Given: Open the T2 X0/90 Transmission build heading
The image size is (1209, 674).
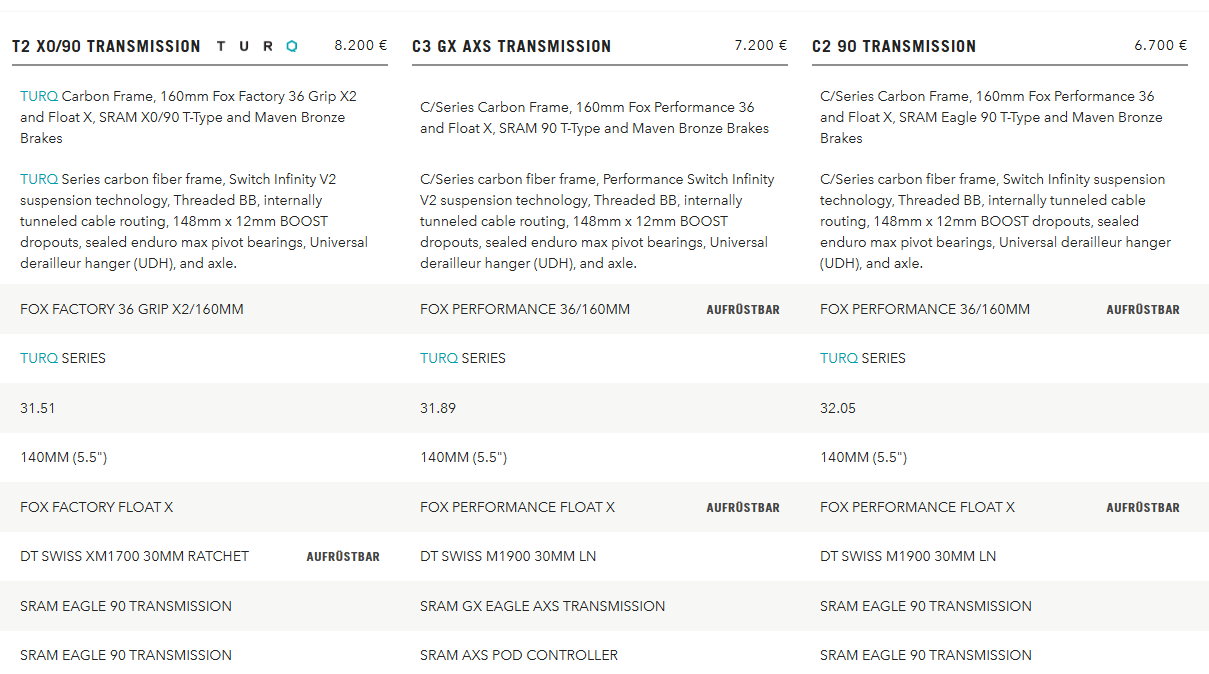Looking at the screenshot, I should click(106, 46).
